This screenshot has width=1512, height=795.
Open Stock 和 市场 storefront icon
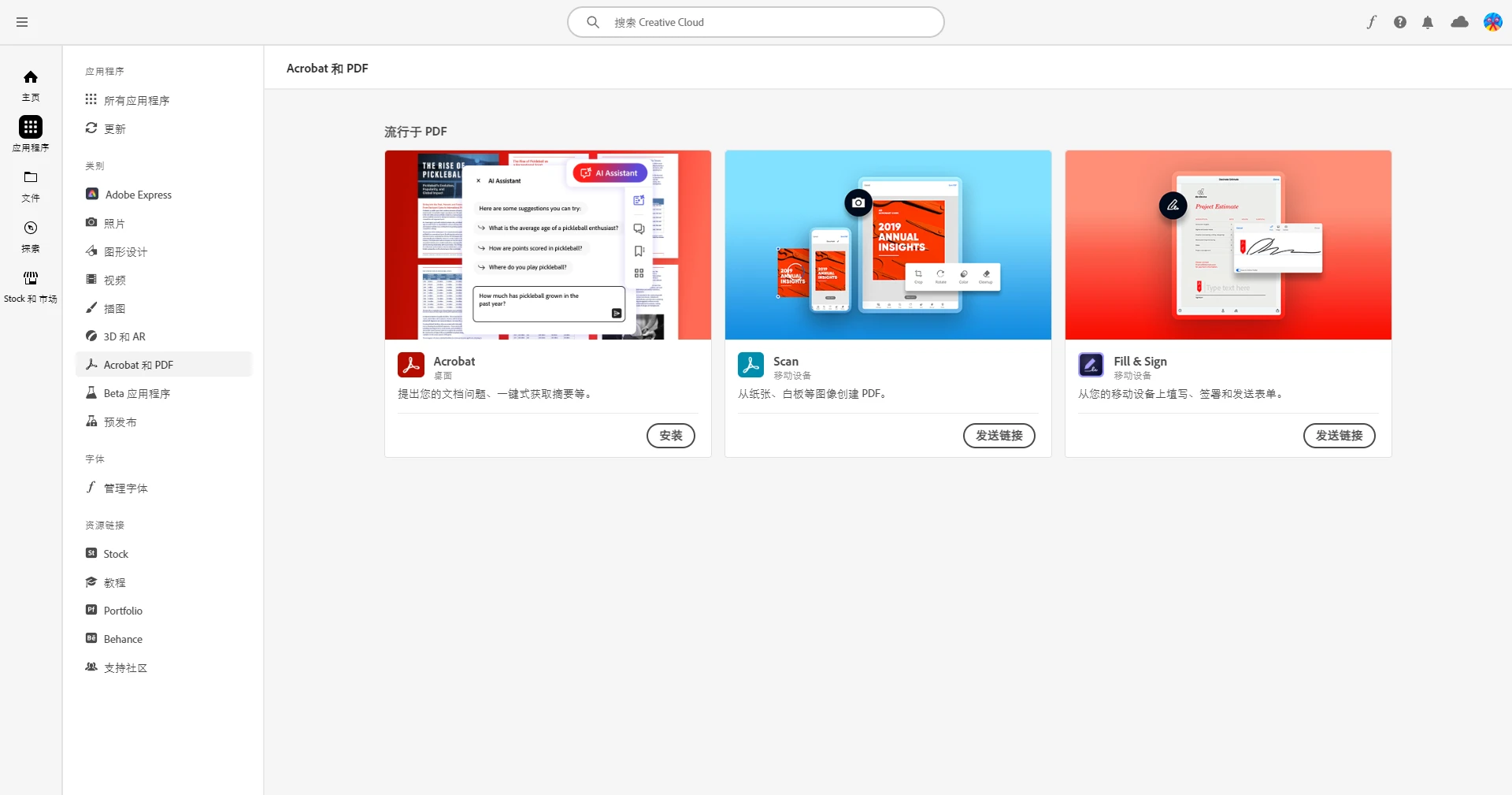coord(31,278)
